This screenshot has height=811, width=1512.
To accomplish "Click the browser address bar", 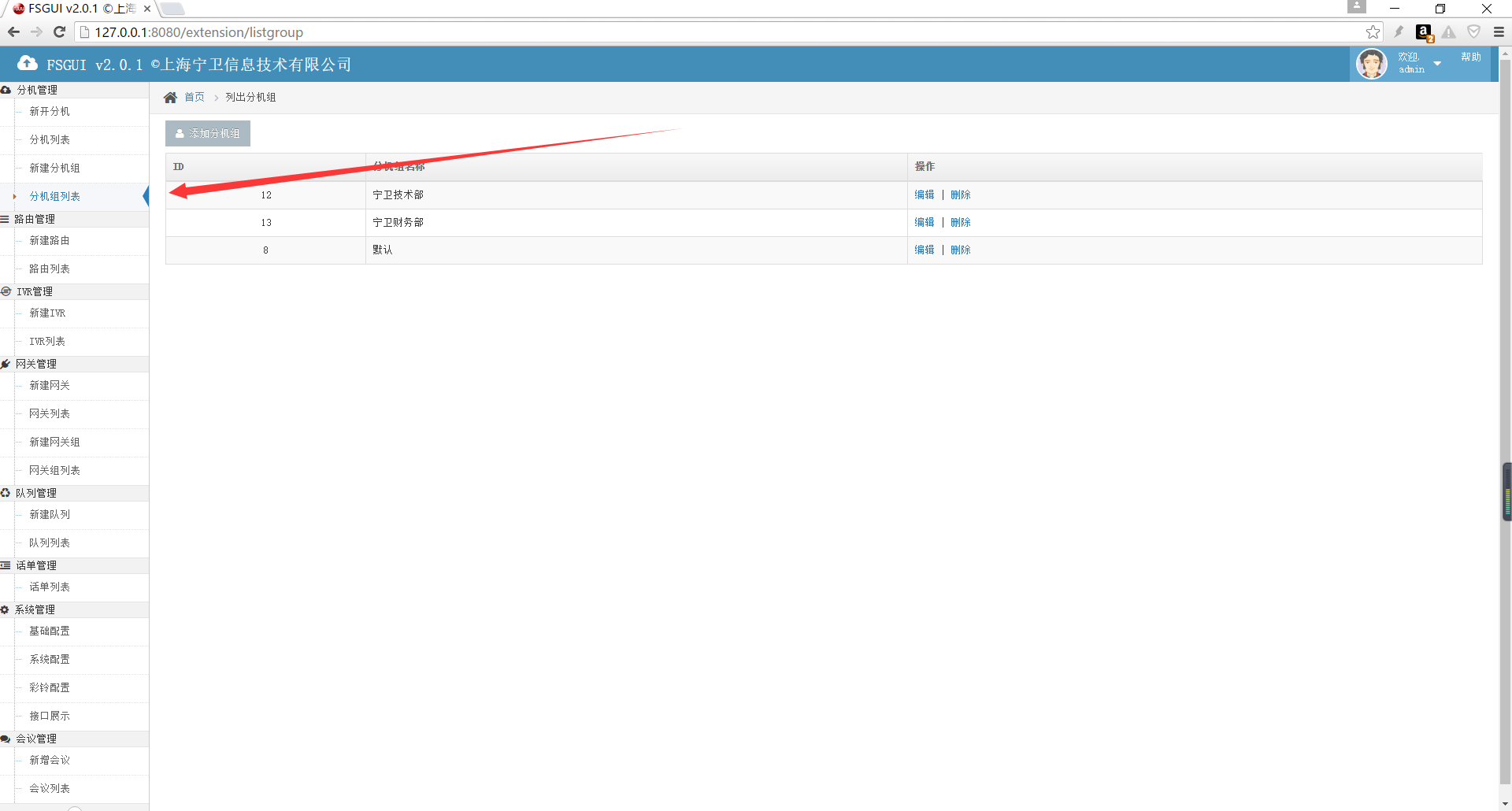I will (x=709, y=32).
